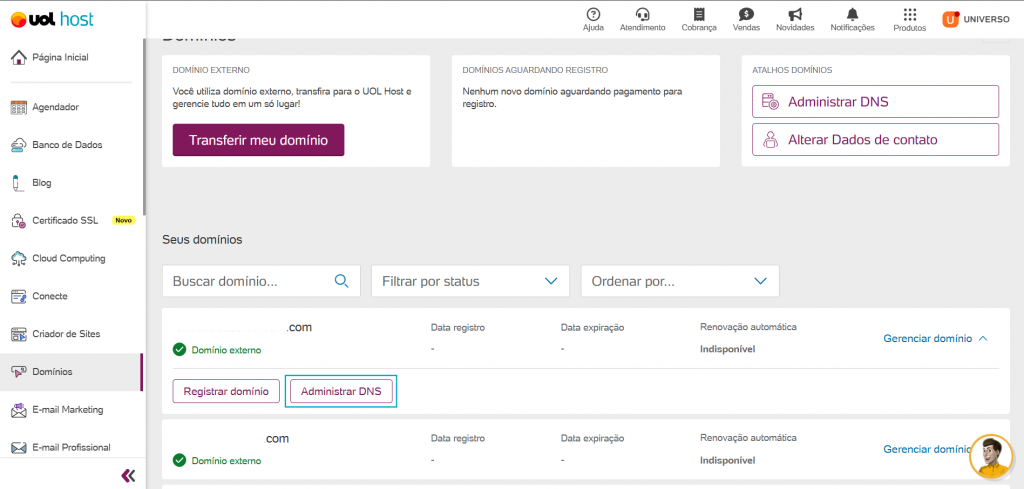Click the Atendimento headset icon
Viewport: 1024px width, 489px height.
point(642,15)
